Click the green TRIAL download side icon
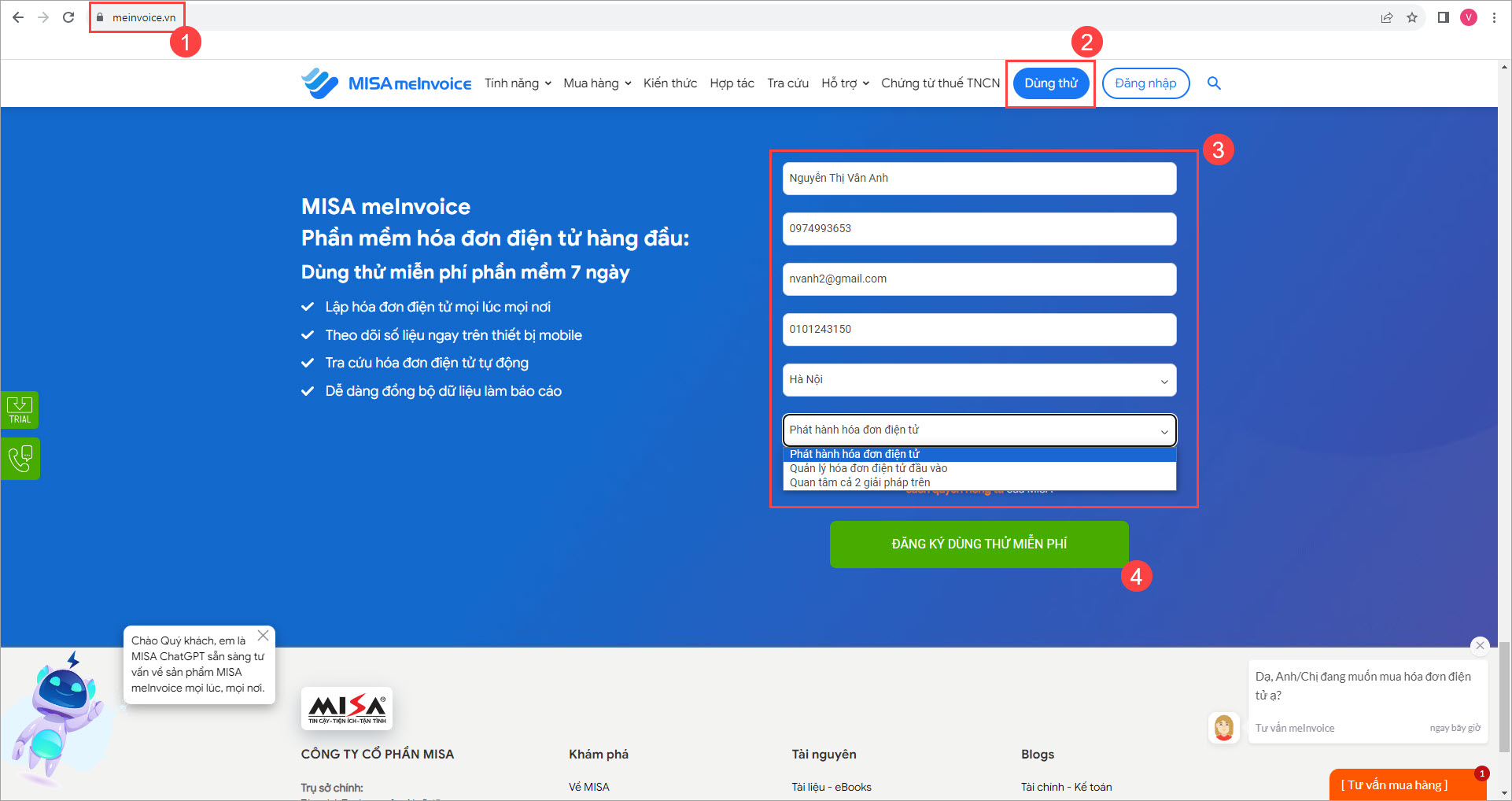Screen dimensions: 1512x801 (20, 410)
